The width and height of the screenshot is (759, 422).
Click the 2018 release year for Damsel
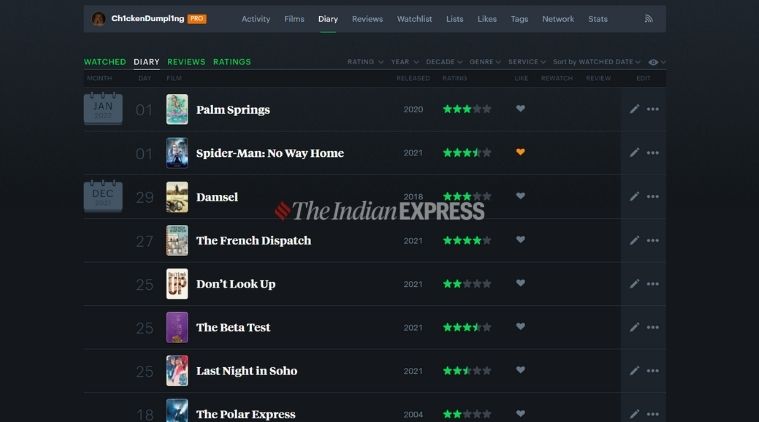[x=413, y=197]
